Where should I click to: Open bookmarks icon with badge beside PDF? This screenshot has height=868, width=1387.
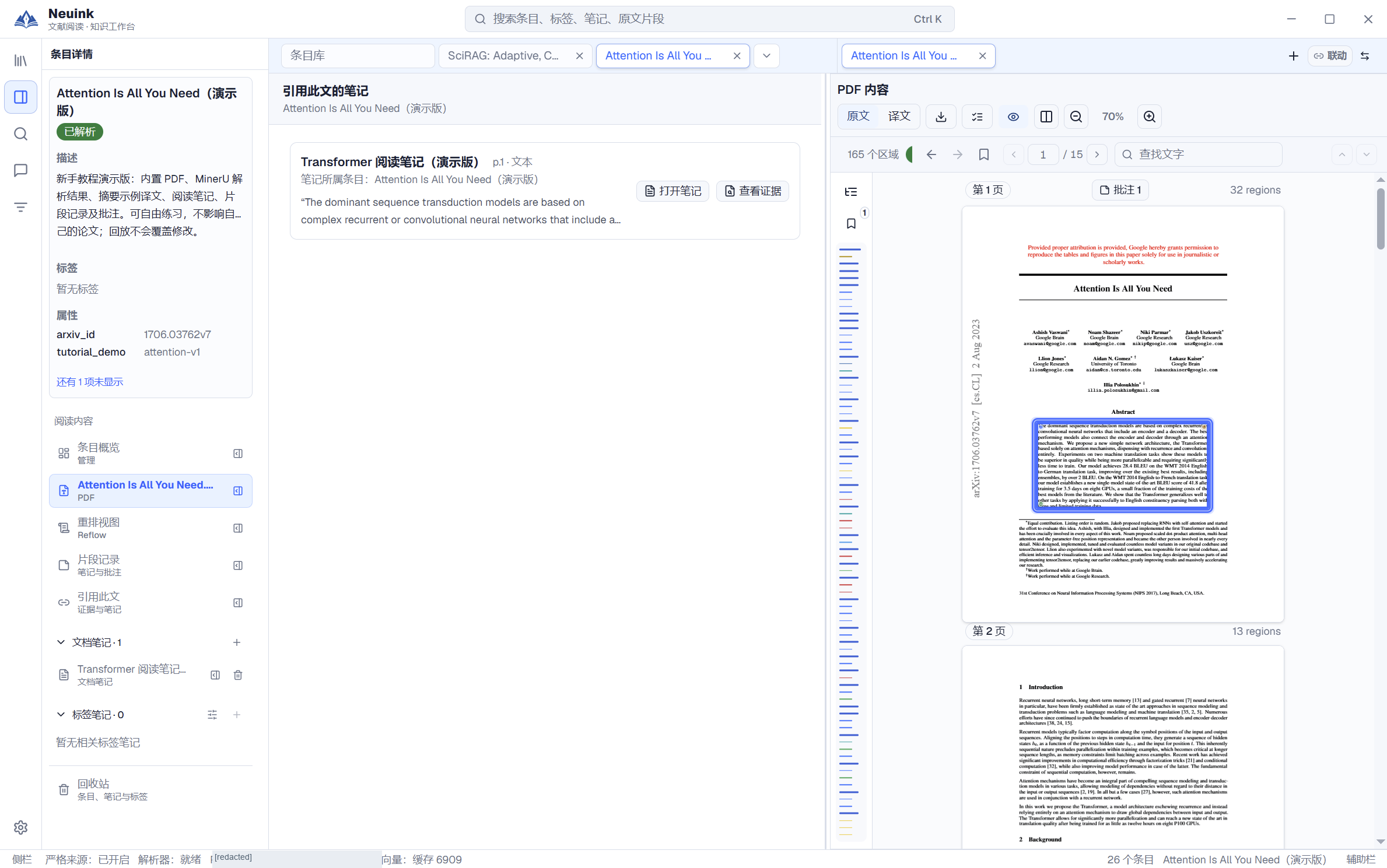tap(851, 223)
